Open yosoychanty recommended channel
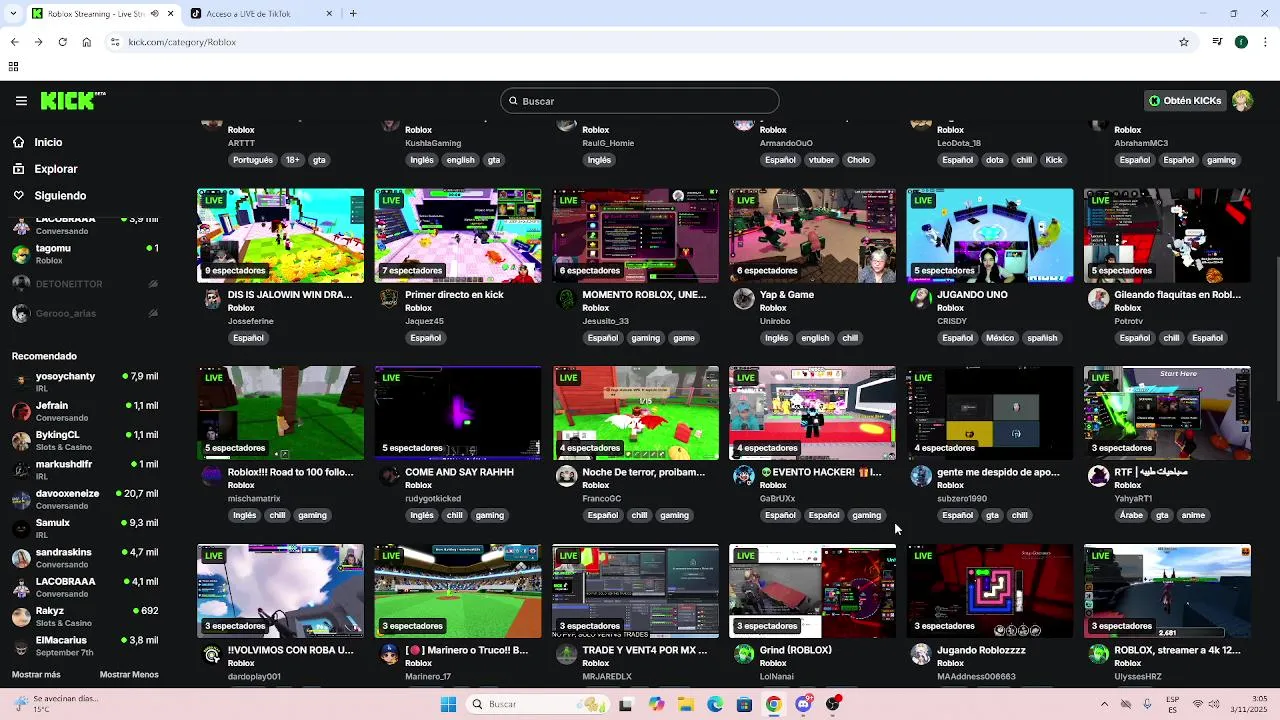The width and height of the screenshot is (1280, 720). click(85, 382)
